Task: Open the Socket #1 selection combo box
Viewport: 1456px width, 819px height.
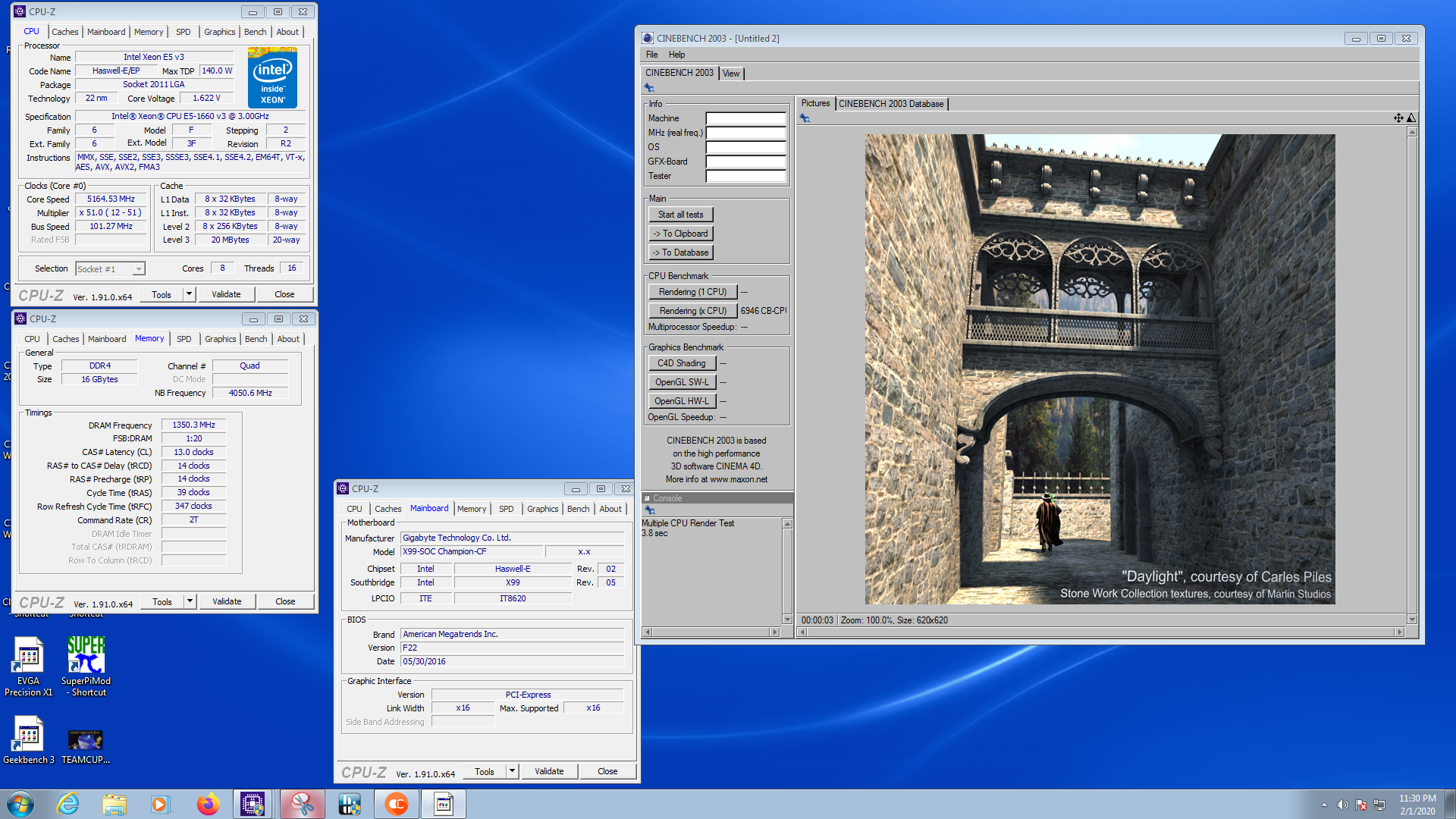Action: (110, 269)
